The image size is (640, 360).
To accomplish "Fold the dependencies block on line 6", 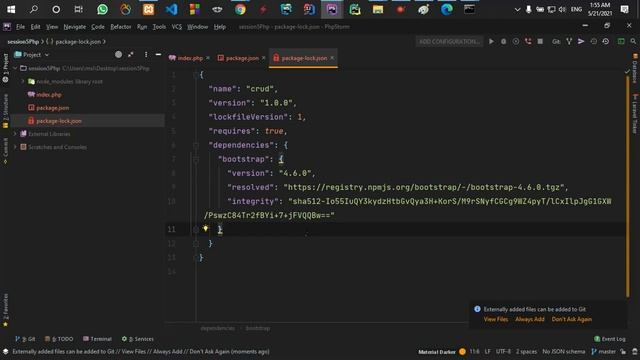I will 196,145.
